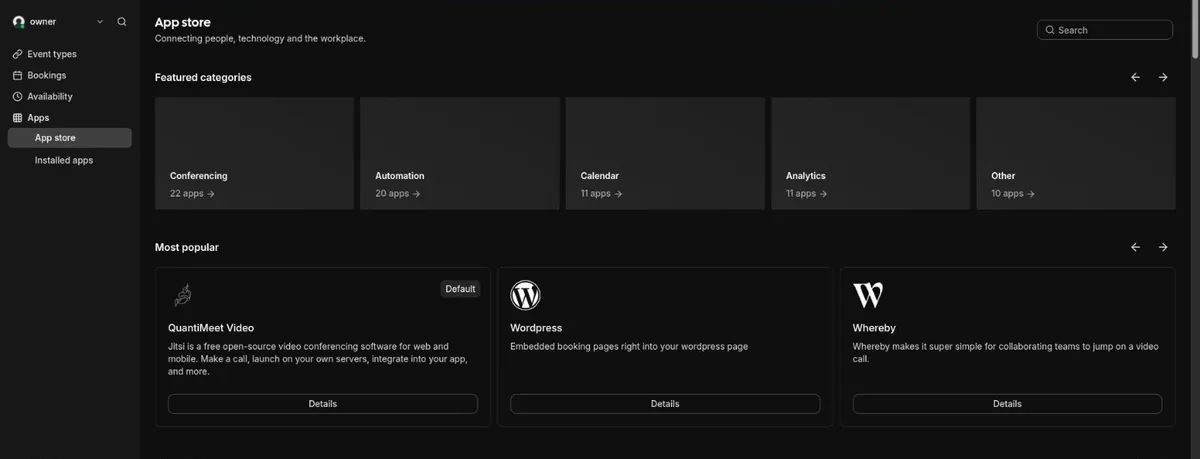Open the Calendar category card

[665, 153]
